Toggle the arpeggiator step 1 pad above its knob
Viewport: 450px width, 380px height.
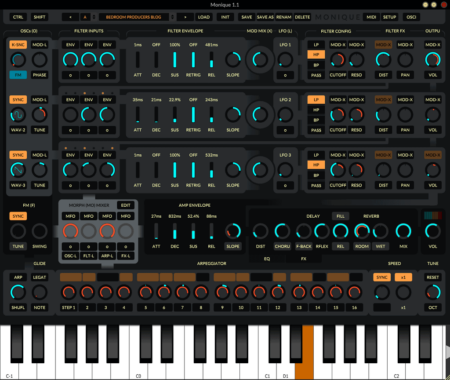click(x=71, y=277)
